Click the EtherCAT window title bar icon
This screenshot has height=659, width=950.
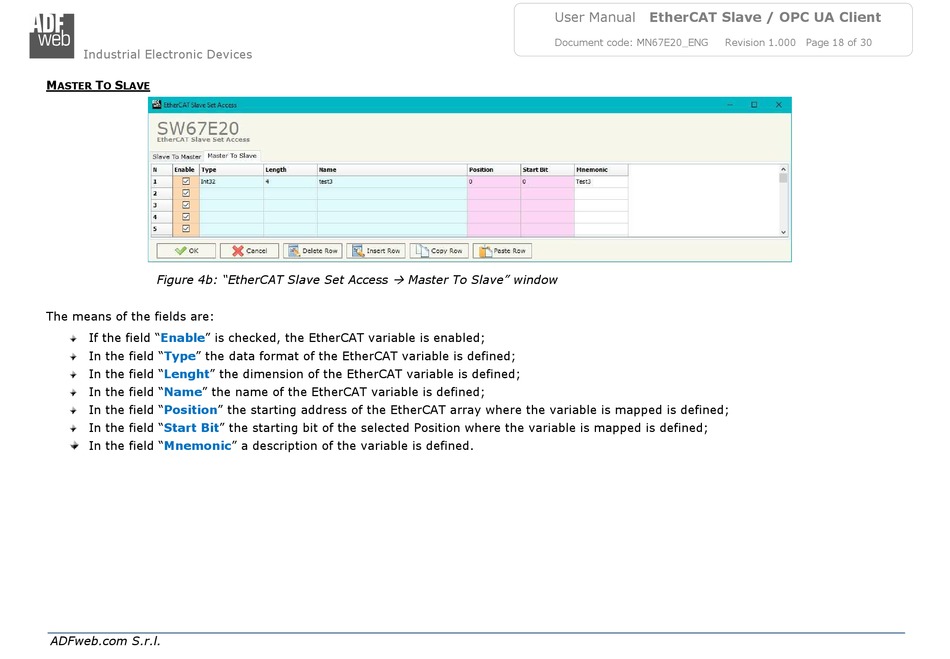[x=157, y=105]
